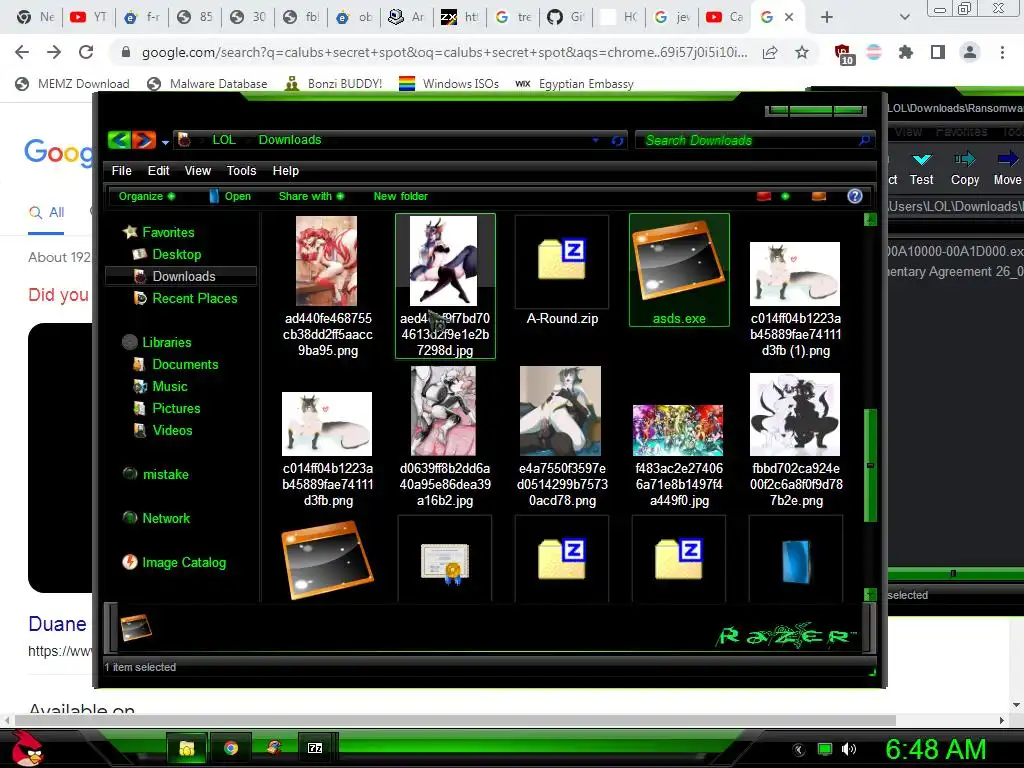This screenshot has width=1024, height=768.
Task: Click Copy in background 7-Zip window
Action: (x=965, y=168)
